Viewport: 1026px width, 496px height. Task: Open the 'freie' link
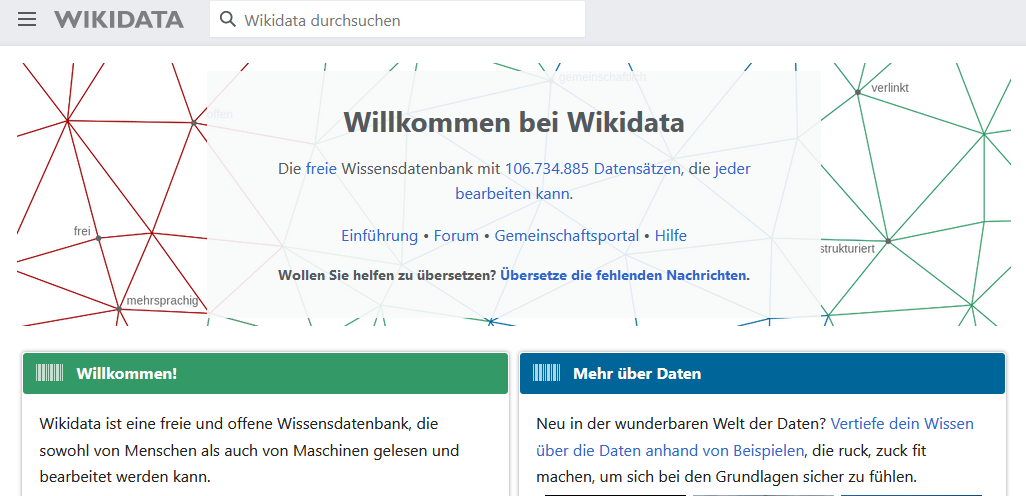321,169
